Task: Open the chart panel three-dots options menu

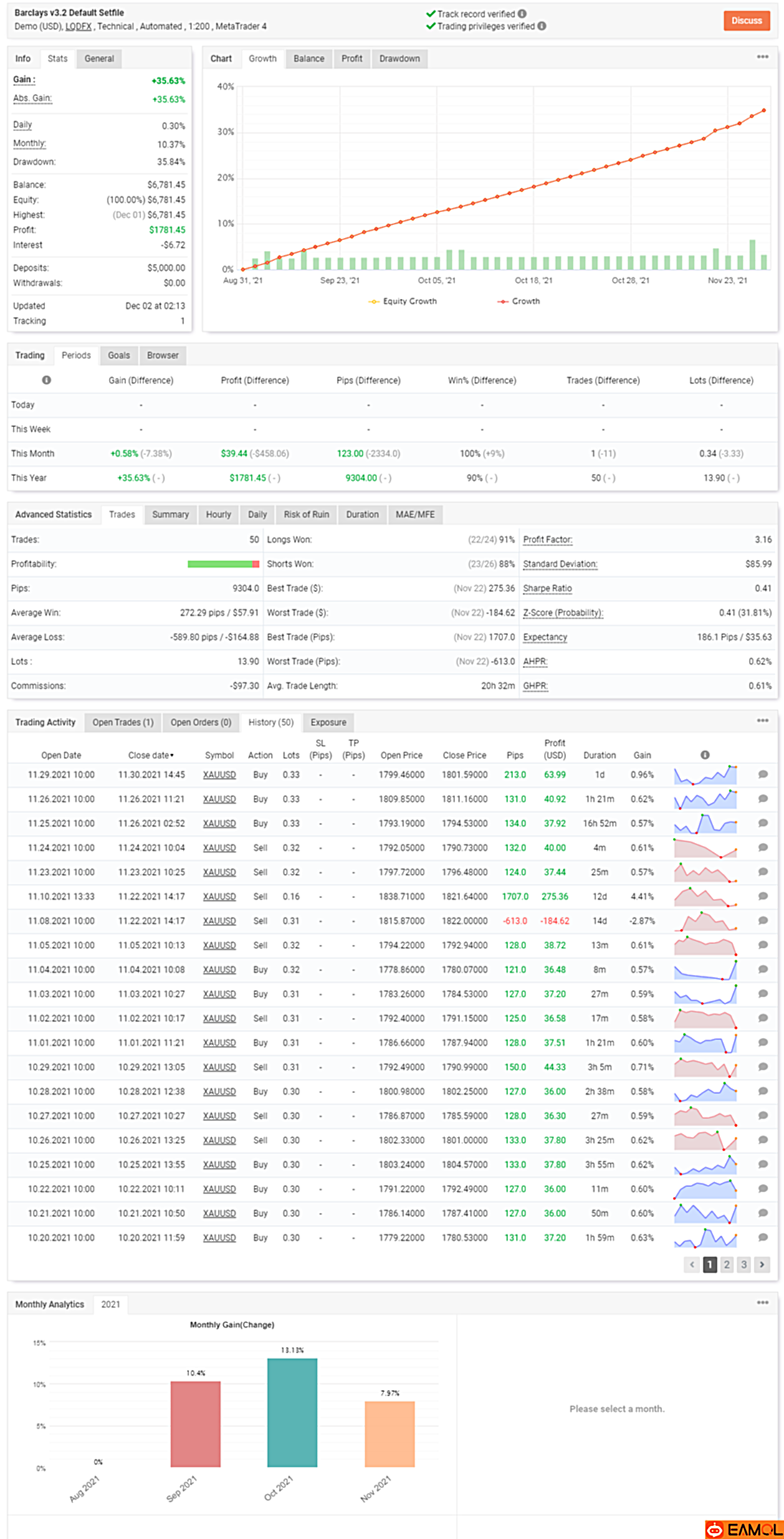Action: coord(763,57)
